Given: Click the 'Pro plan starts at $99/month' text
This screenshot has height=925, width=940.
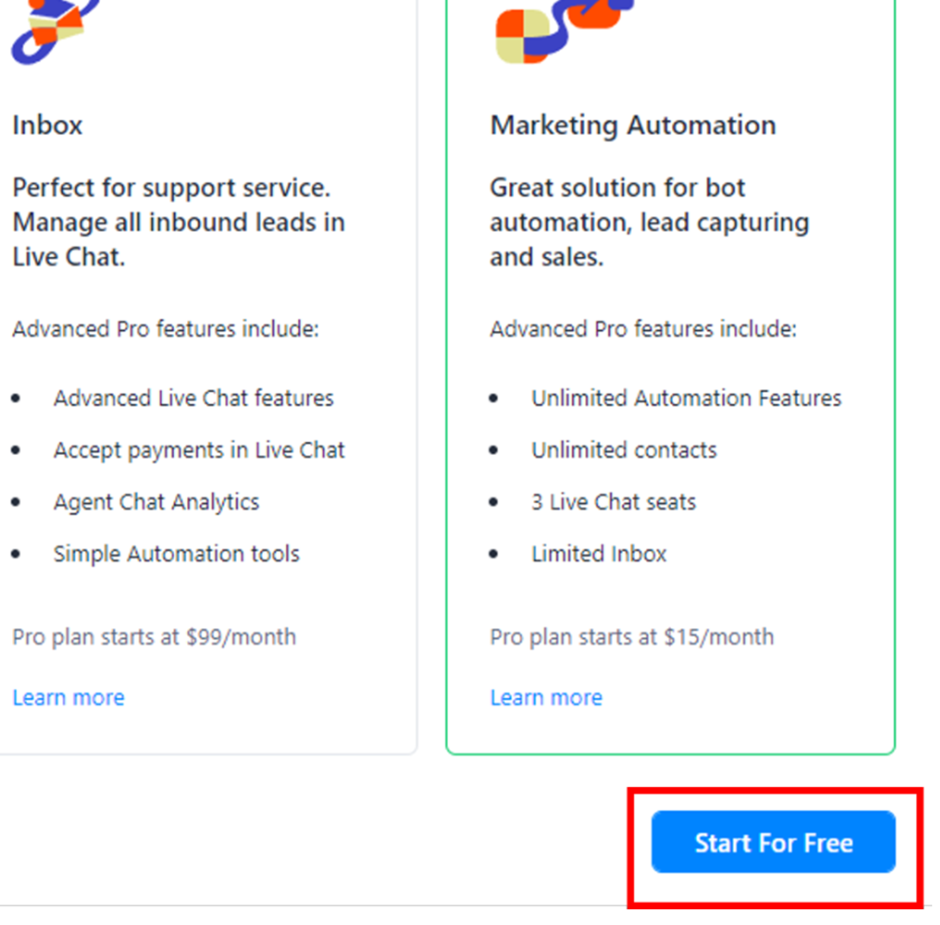Looking at the screenshot, I should [154, 637].
